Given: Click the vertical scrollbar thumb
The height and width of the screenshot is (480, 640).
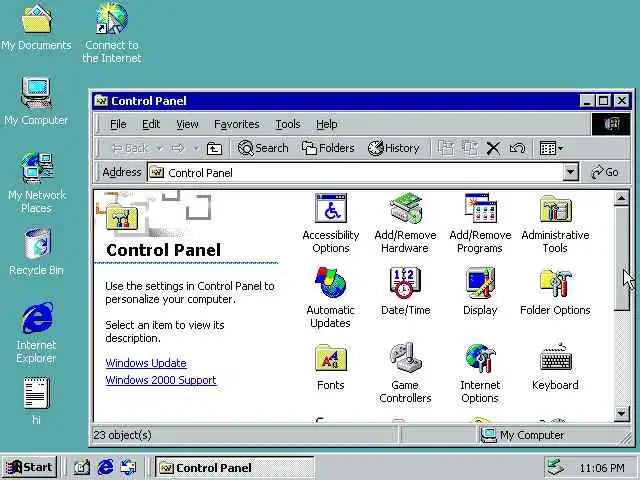Looking at the screenshot, I should click(x=621, y=259).
